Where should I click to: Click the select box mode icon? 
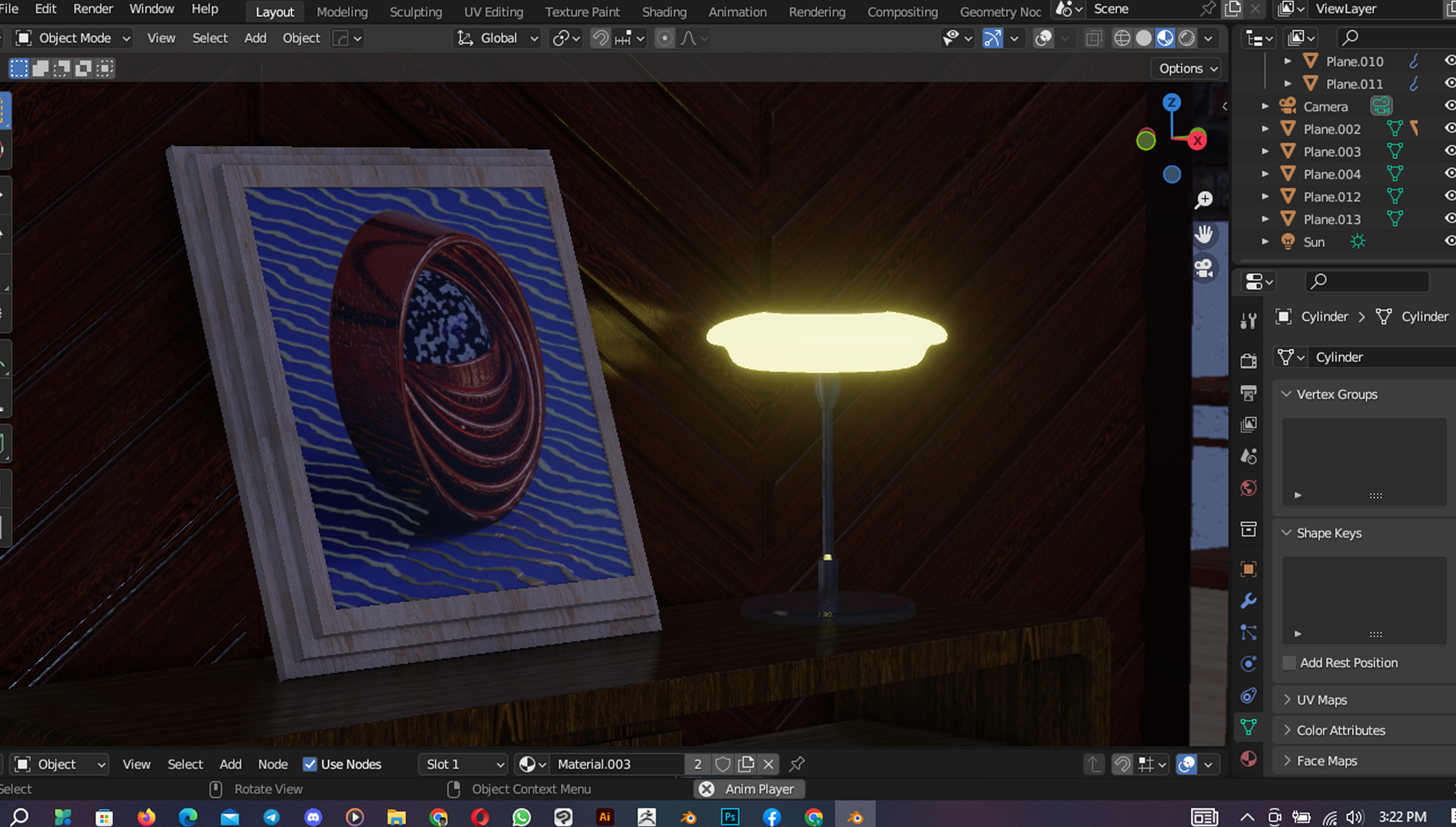[x=19, y=69]
